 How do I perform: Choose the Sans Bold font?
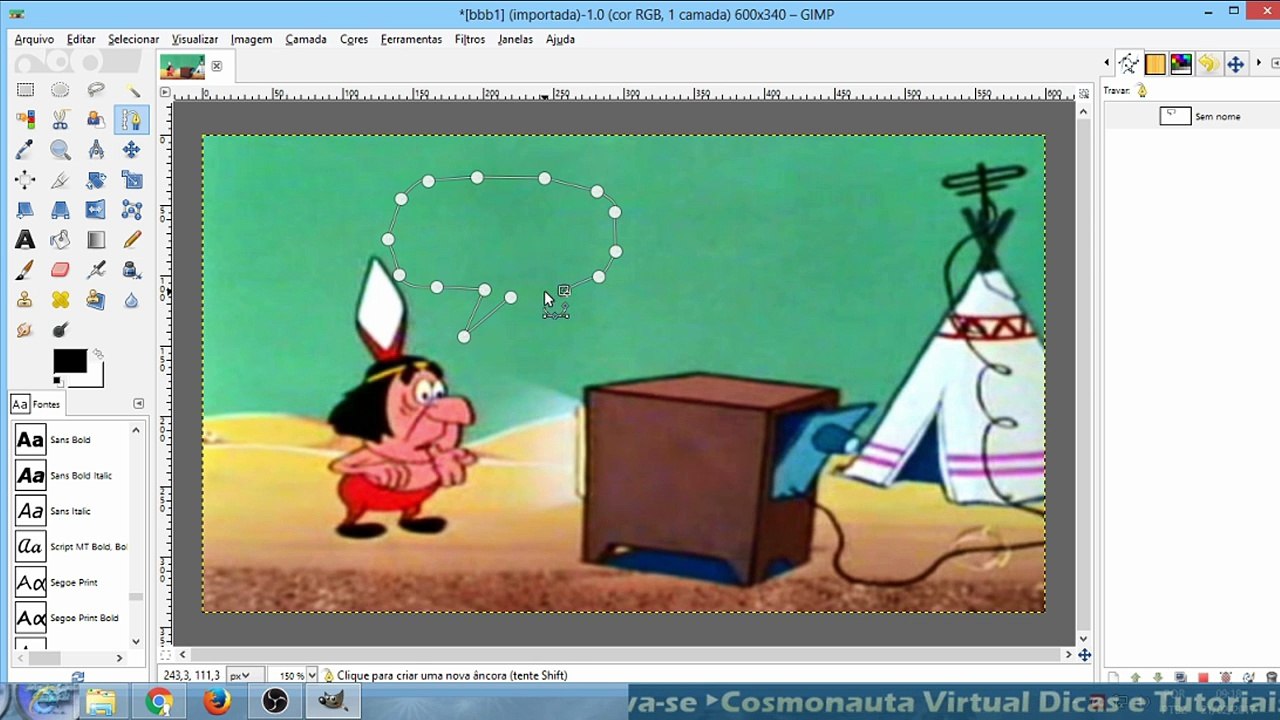(73, 440)
